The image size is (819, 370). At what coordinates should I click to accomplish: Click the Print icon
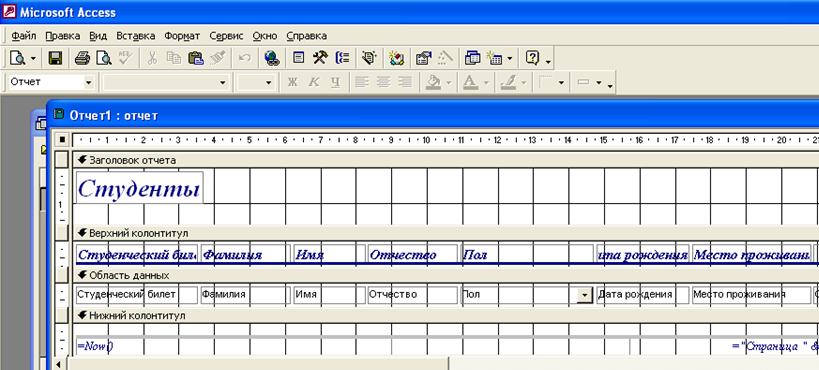[x=82, y=57]
